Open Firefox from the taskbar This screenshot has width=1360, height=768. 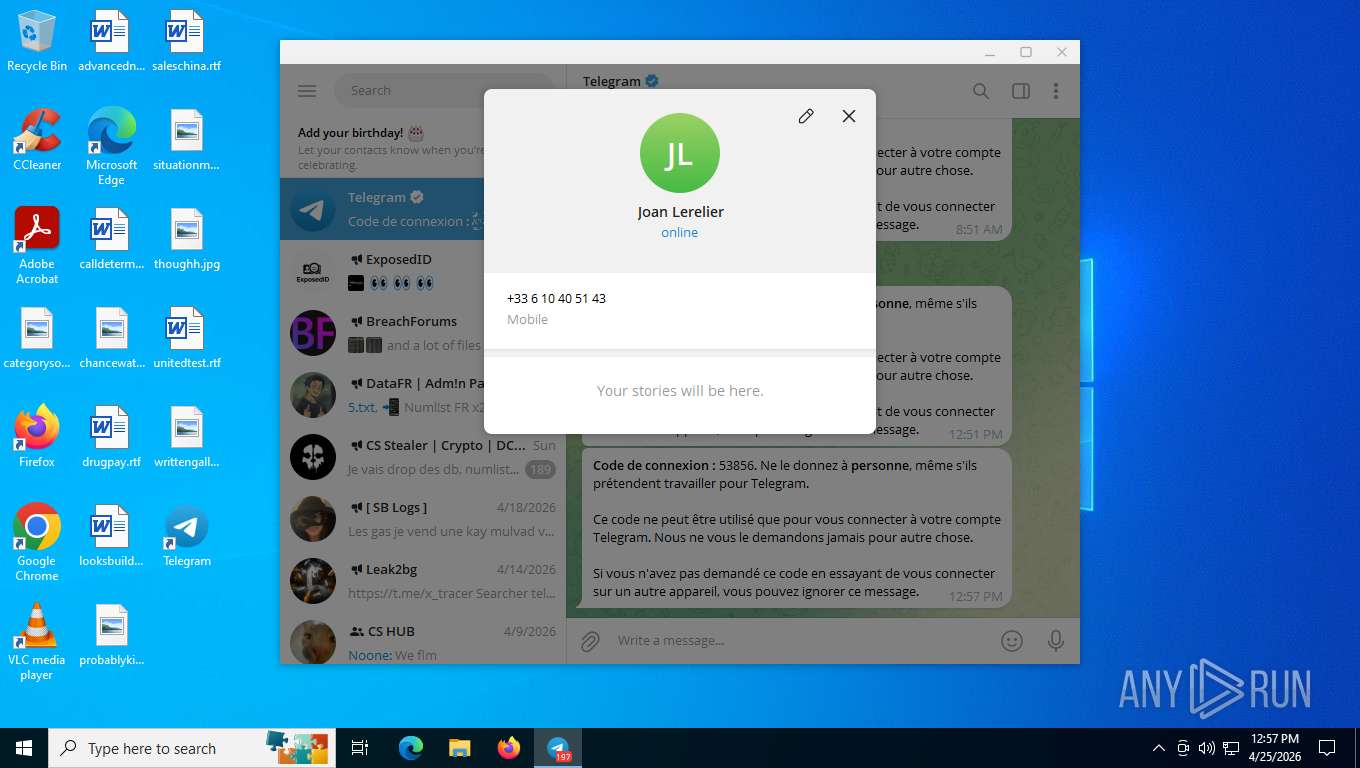509,748
